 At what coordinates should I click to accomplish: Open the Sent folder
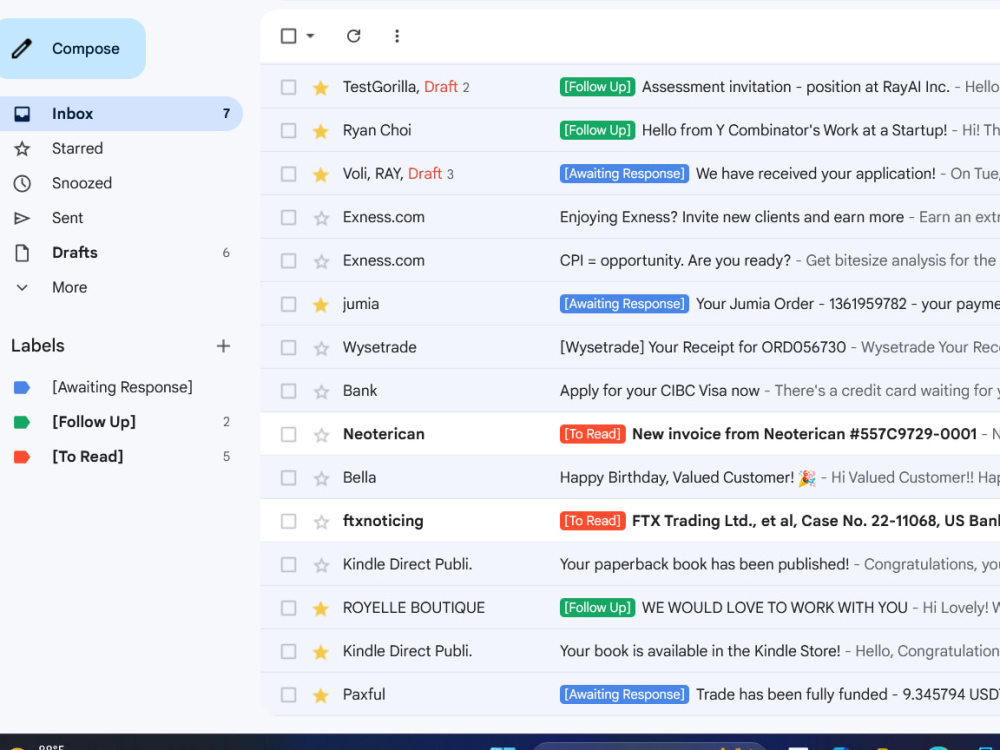coord(121,218)
